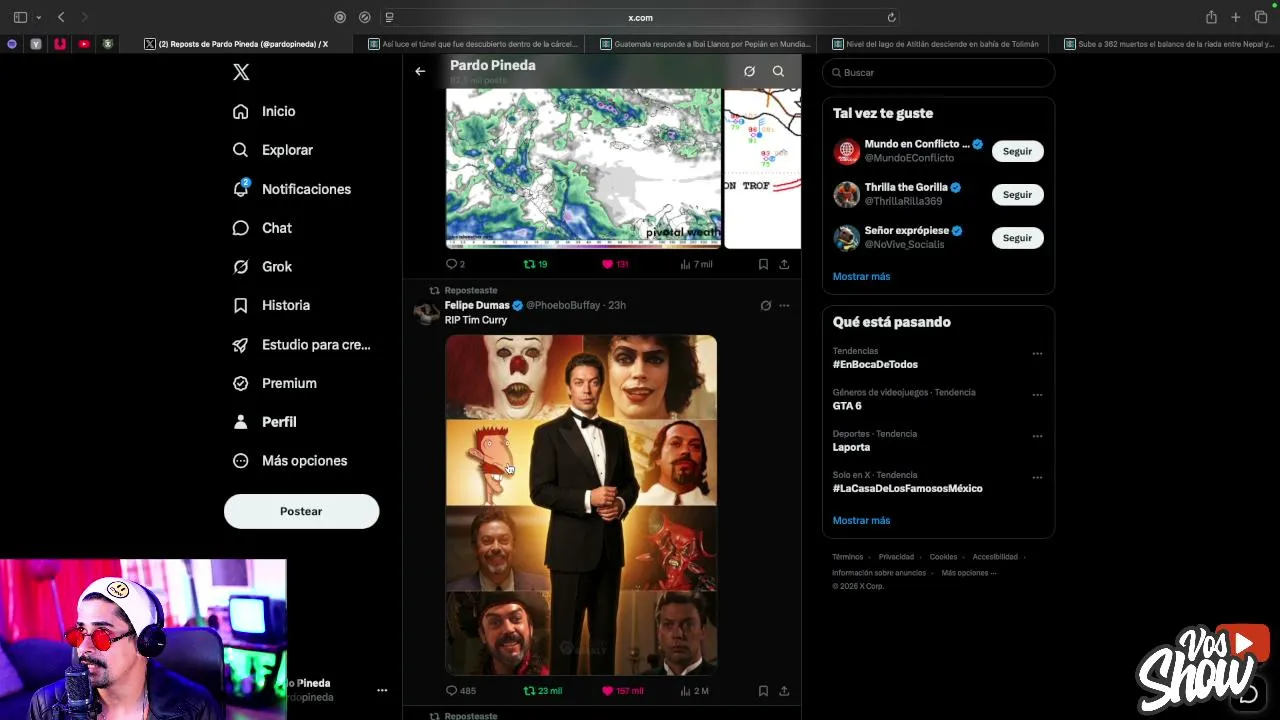Screen dimensions: 1280x720
Task: Click the X logo in the sidebar
Action: (x=241, y=72)
